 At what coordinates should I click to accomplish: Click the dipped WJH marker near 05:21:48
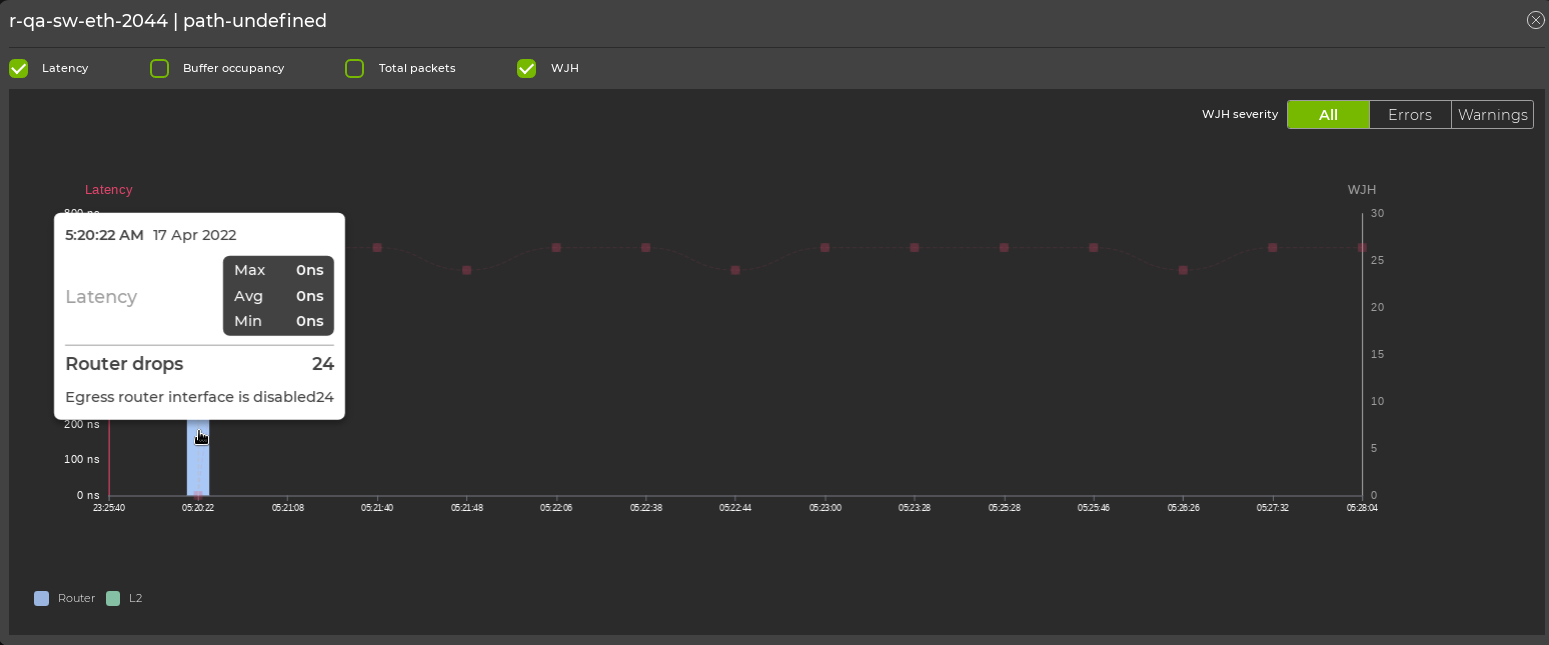click(x=466, y=270)
